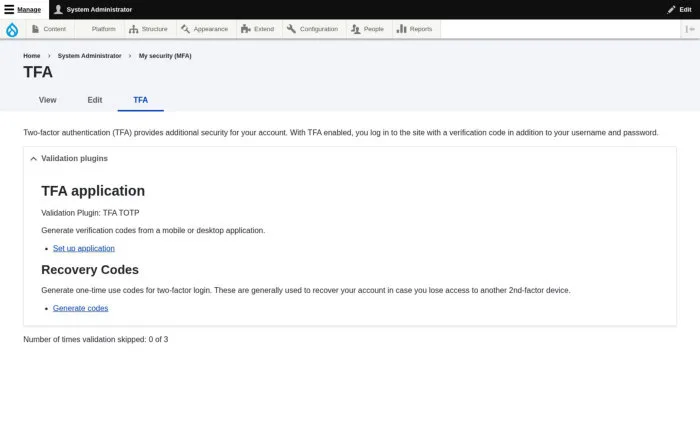
Task: Select the TFA tab
Action: pos(141,100)
